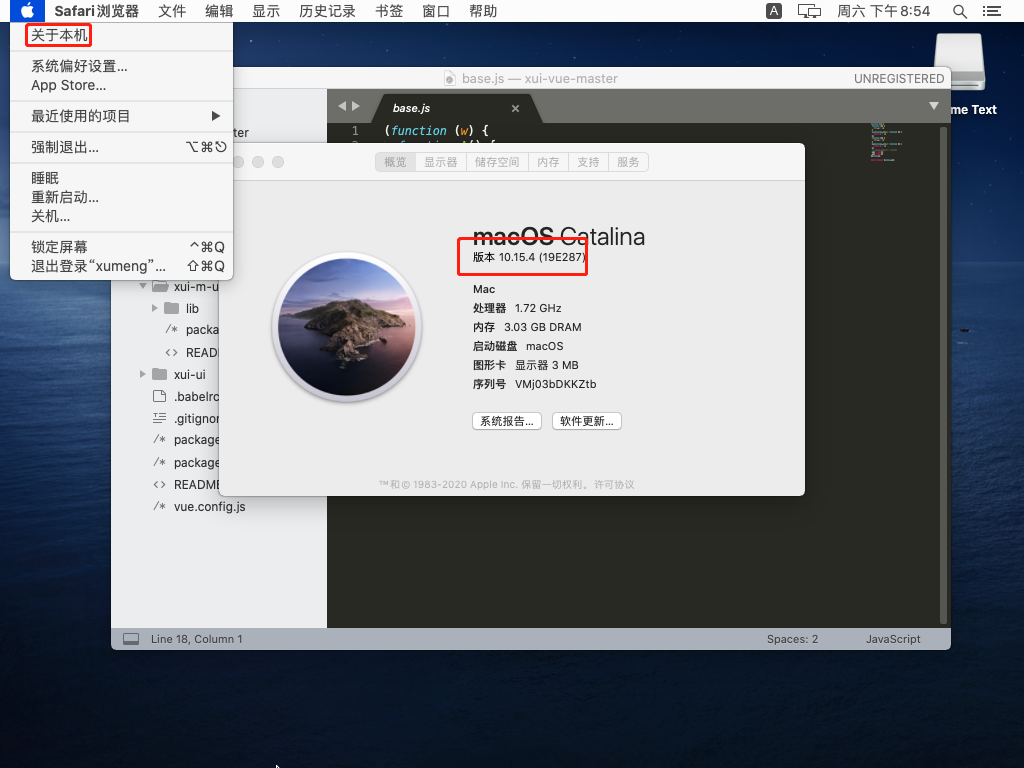Collapse the xui-m-ui folder disclosure triangle
This screenshot has height=768, width=1024.
(143, 286)
